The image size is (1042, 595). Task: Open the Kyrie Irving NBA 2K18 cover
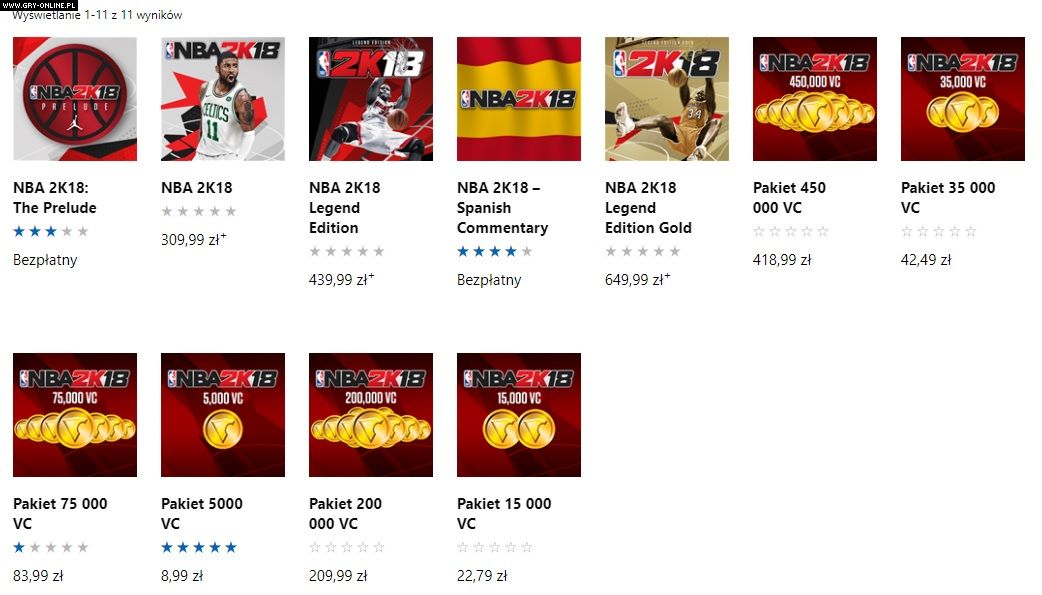tap(223, 99)
